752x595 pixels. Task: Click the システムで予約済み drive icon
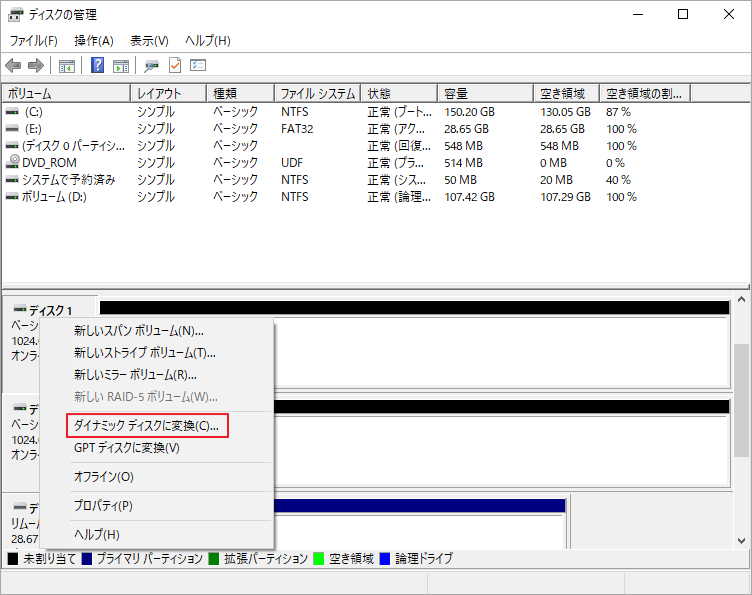tap(12, 180)
